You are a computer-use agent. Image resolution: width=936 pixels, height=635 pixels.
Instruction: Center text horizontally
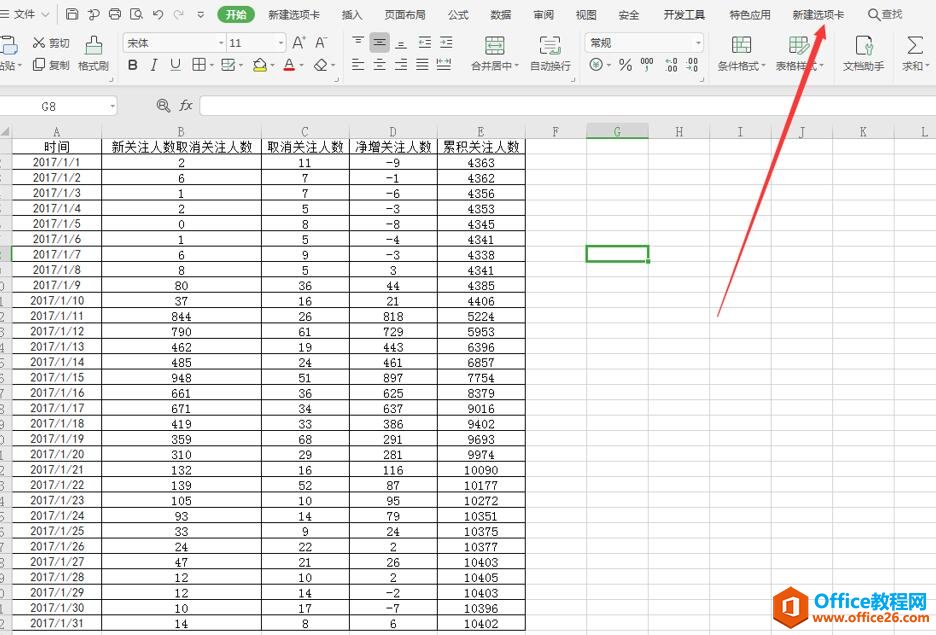coord(379,64)
